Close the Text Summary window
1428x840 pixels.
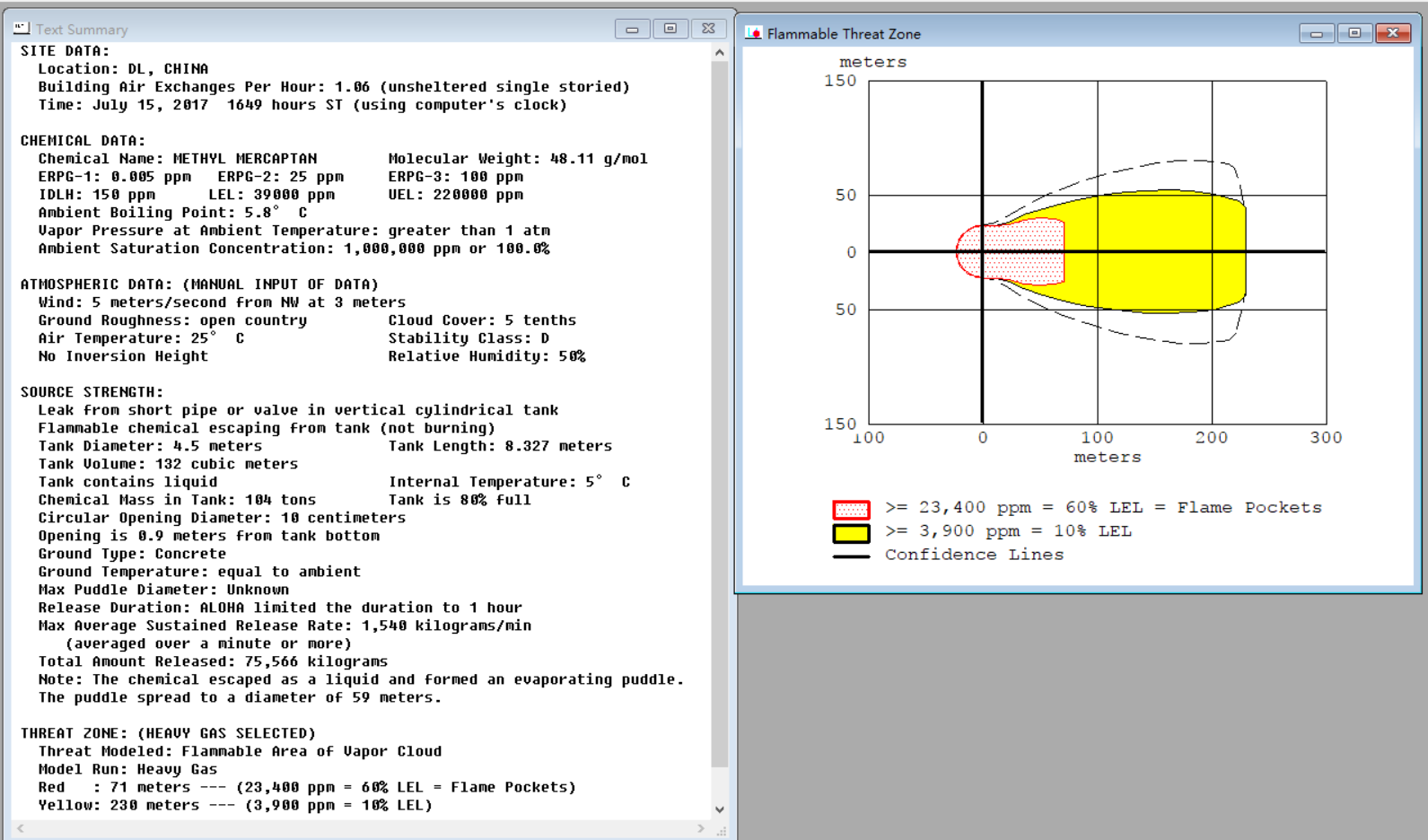(708, 29)
